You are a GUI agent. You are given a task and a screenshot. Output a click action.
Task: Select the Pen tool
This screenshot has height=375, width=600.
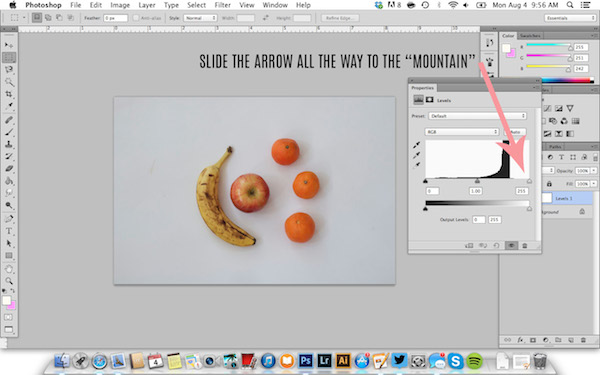(x=9, y=219)
